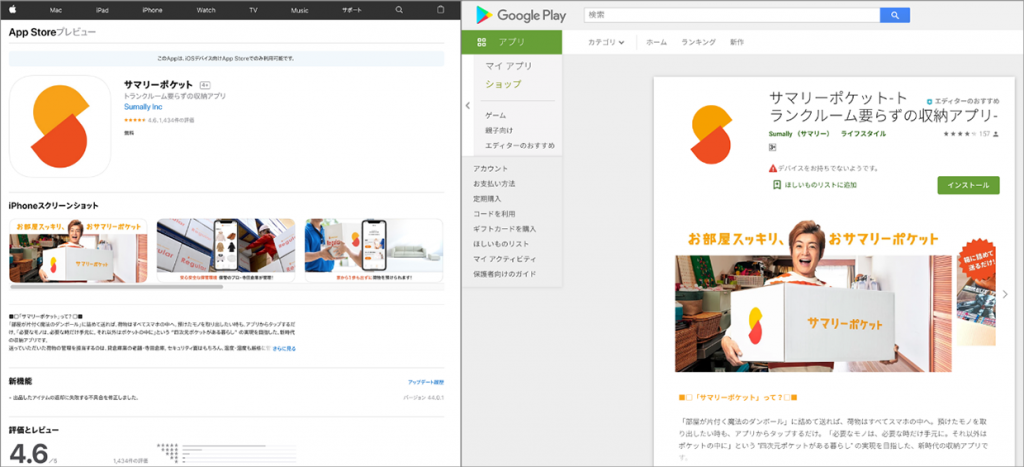Image resolution: width=1024 pixels, height=467 pixels.
Task: Open 親子向け in Google Play sidebar
Action: point(499,130)
